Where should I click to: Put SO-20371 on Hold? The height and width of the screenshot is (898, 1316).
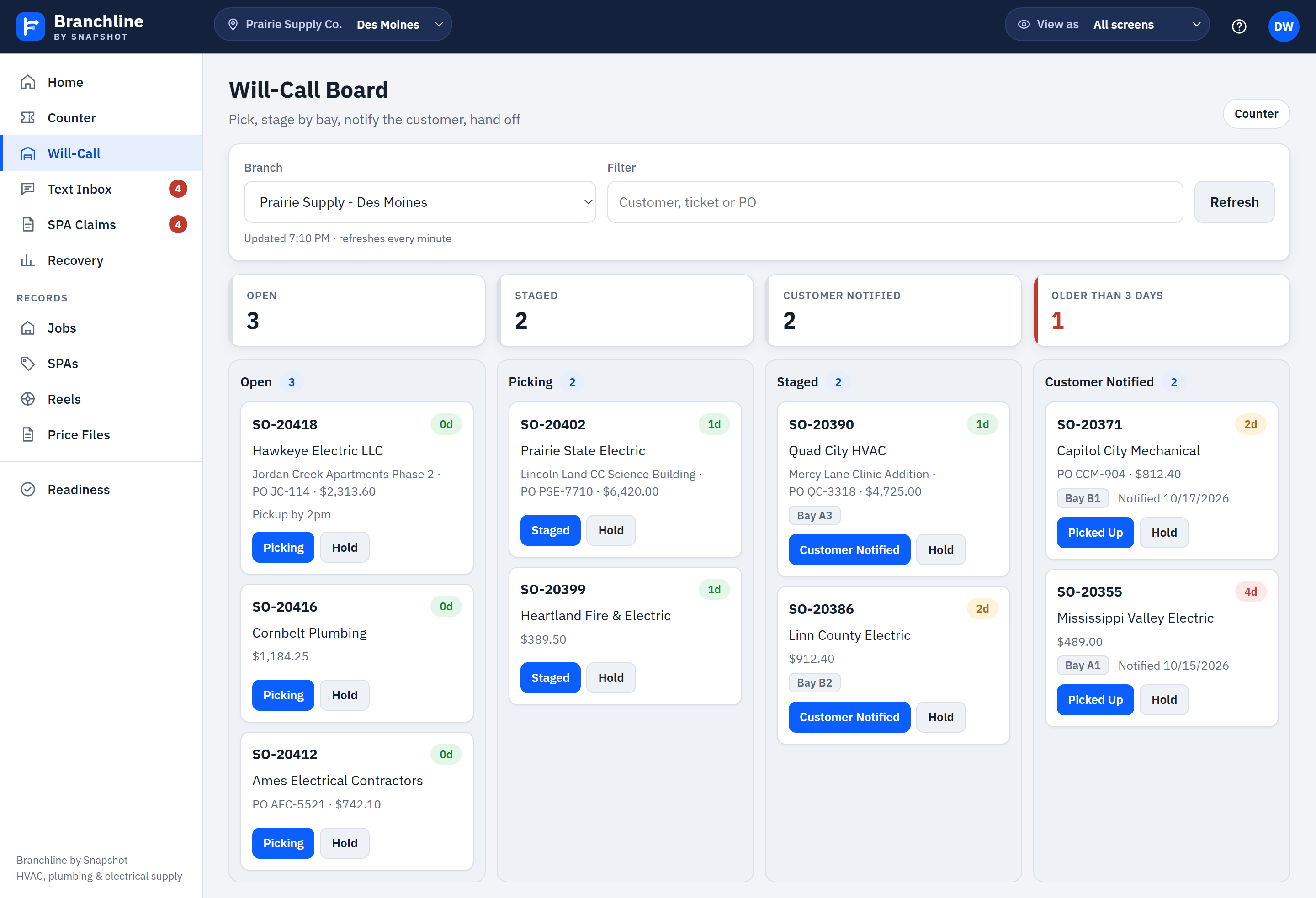[x=1164, y=533]
